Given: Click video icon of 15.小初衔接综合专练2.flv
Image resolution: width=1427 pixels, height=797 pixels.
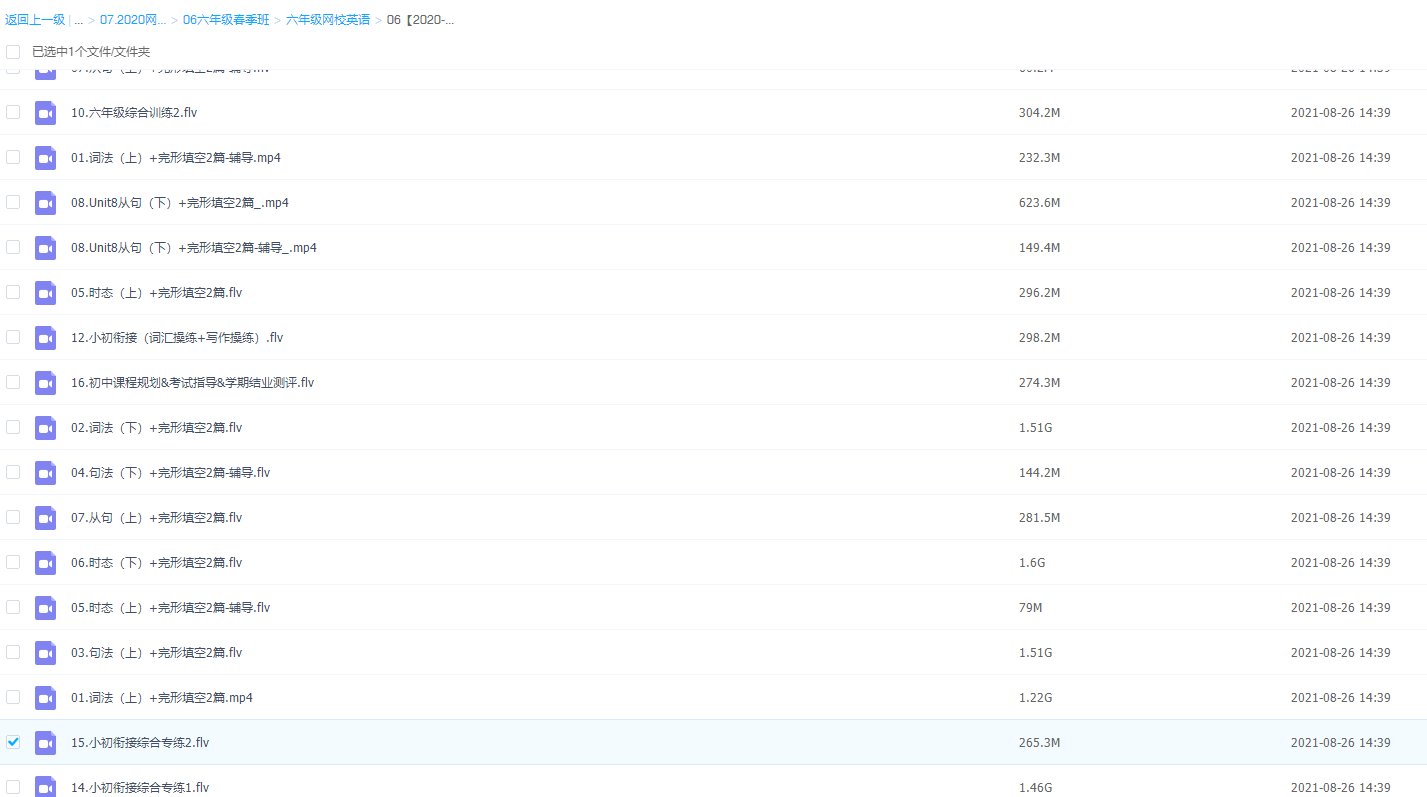Looking at the screenshot, I should point(45,743).
